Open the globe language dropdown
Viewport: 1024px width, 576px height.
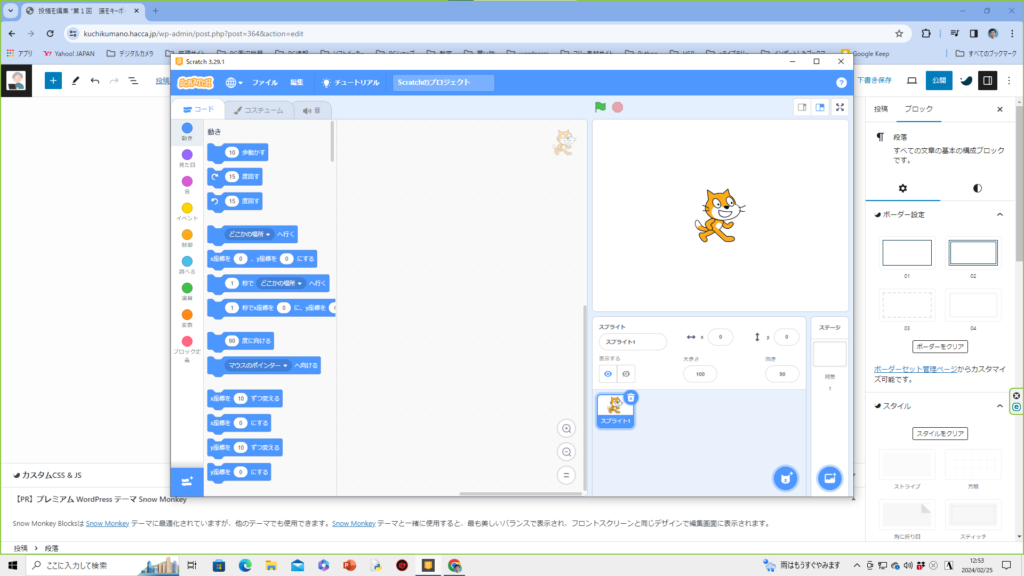233,83
